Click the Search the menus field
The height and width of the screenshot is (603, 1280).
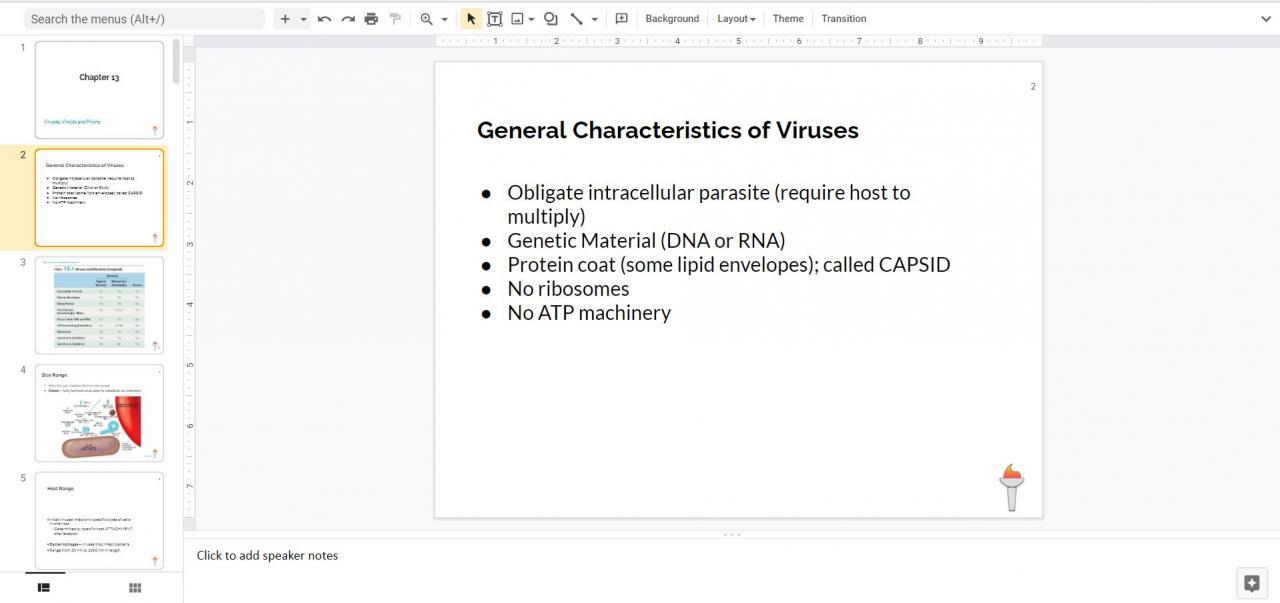(144, 19)
